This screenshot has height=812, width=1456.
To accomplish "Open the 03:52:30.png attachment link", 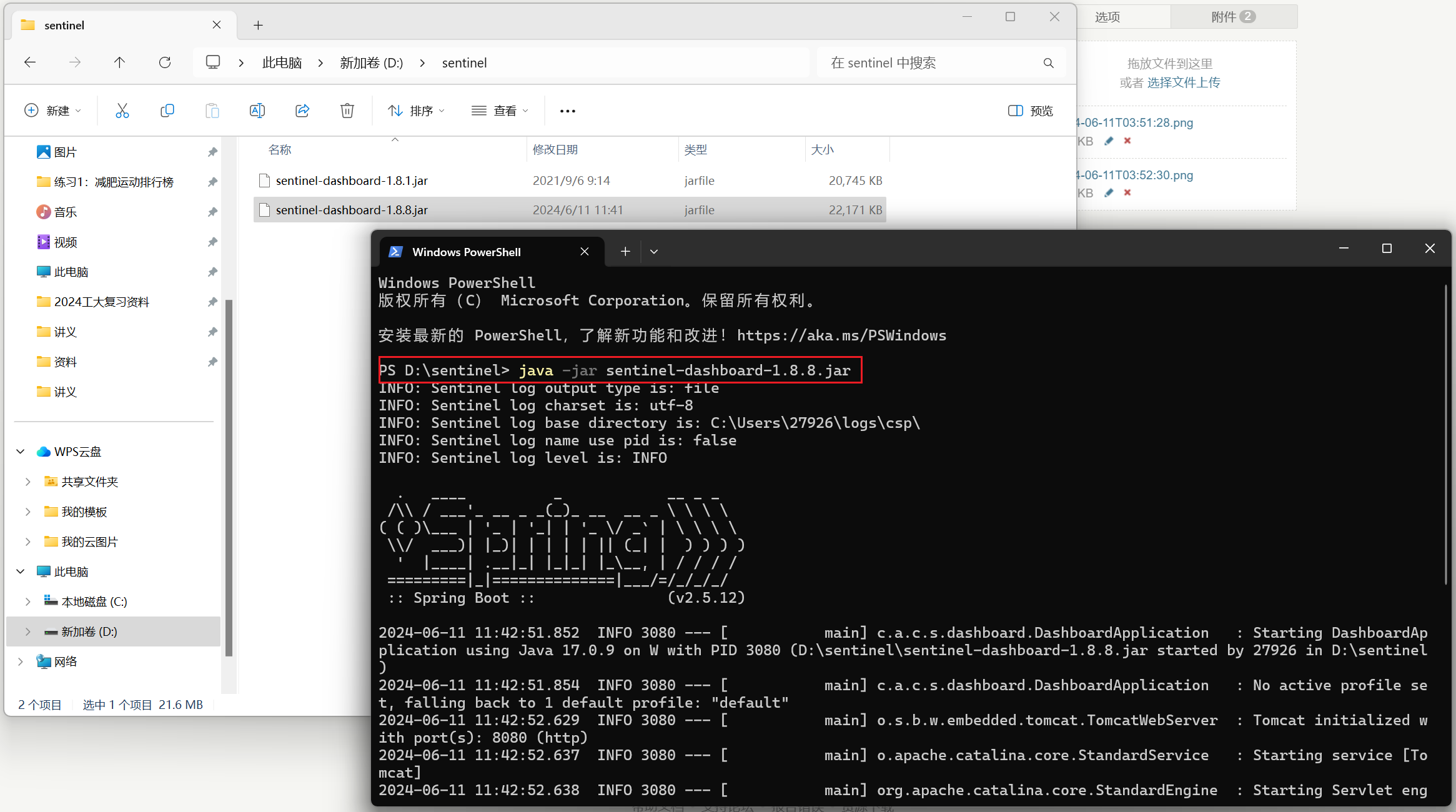I will tap(1136, 175).
